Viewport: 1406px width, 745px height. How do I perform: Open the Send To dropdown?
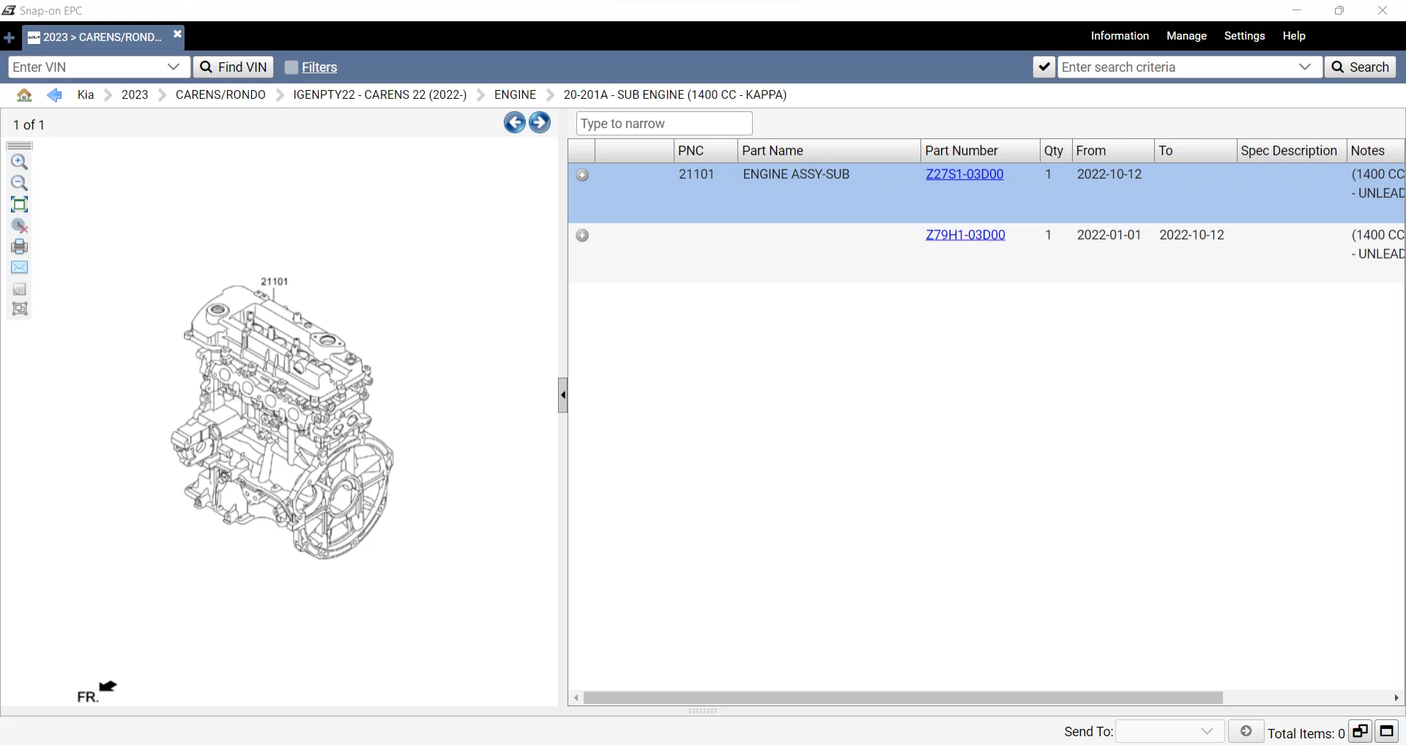click(1207, 731)
